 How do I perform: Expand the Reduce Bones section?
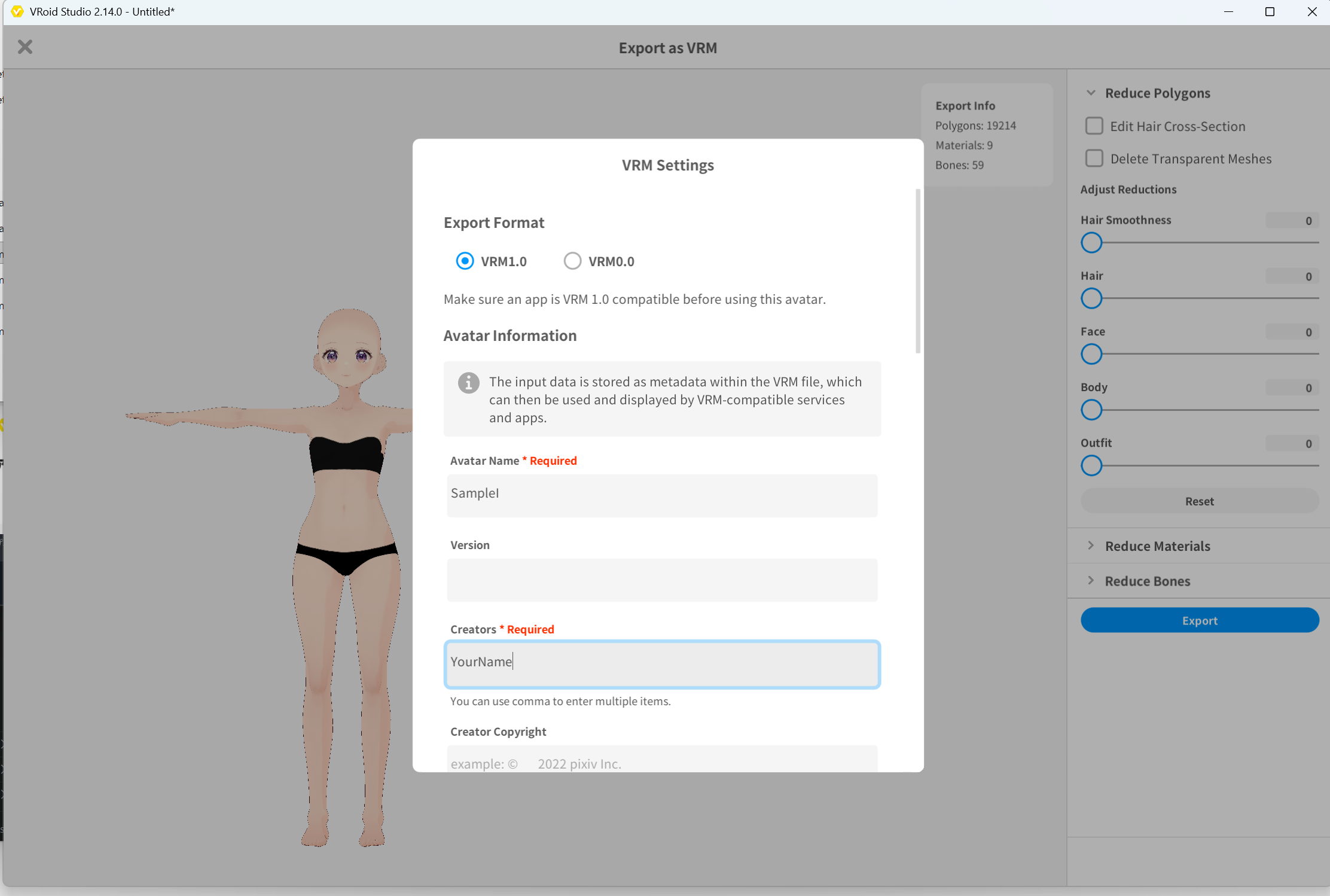1091,581
